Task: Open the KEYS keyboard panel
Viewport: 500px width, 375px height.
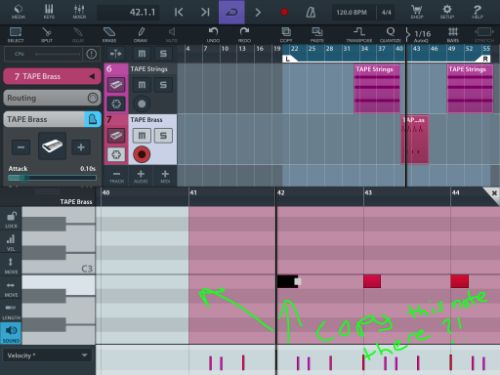Action: point(49,12)
